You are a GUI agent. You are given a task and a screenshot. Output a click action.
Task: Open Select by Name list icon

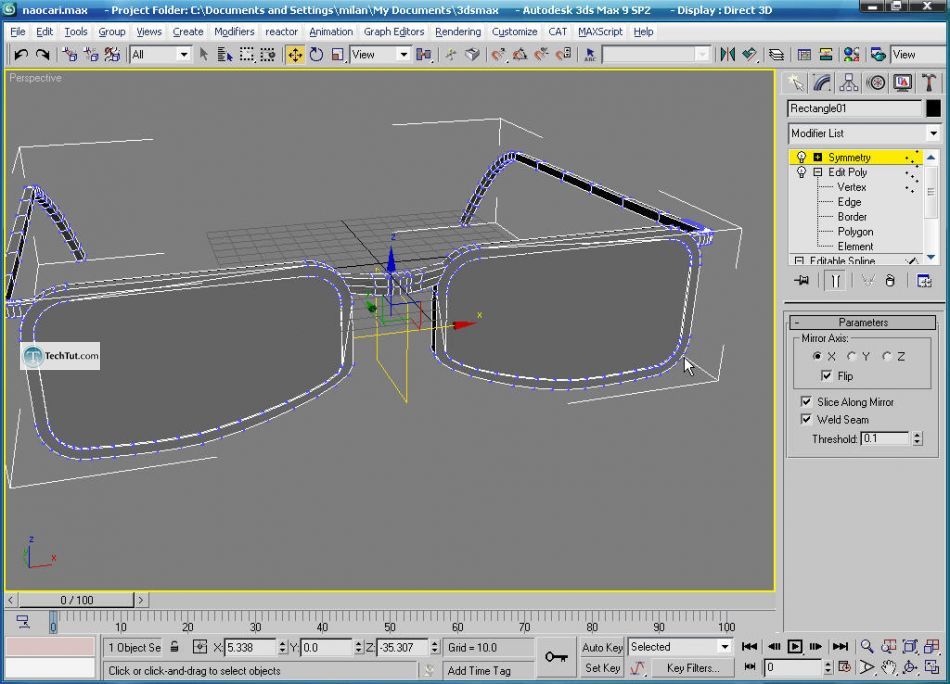click(225, 55)
